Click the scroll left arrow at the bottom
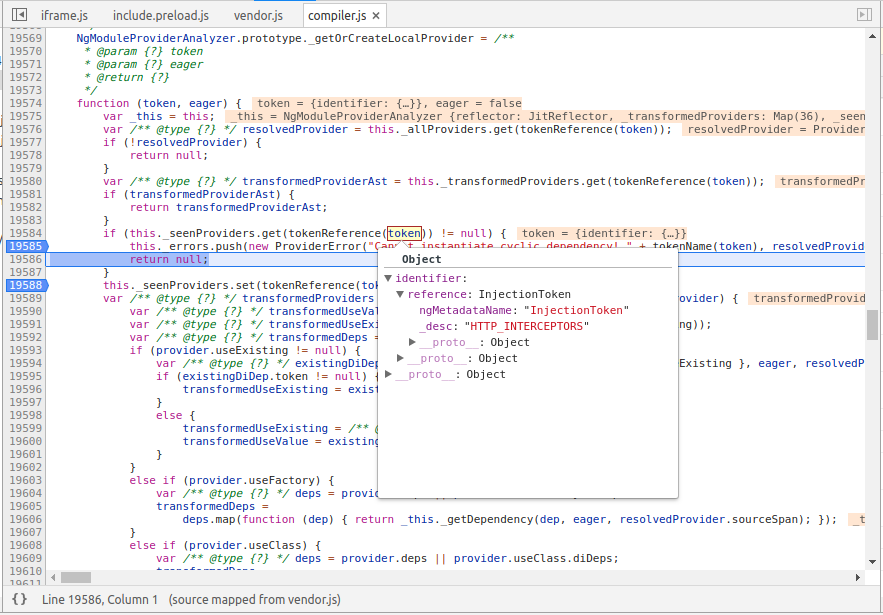 54,577
